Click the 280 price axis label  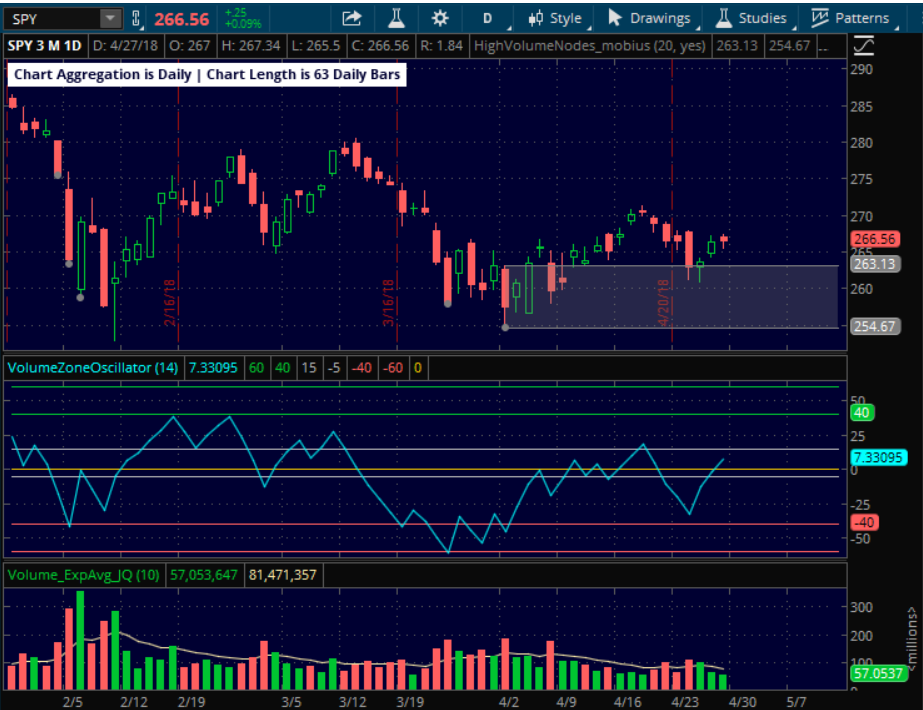(x=861, y=142)
